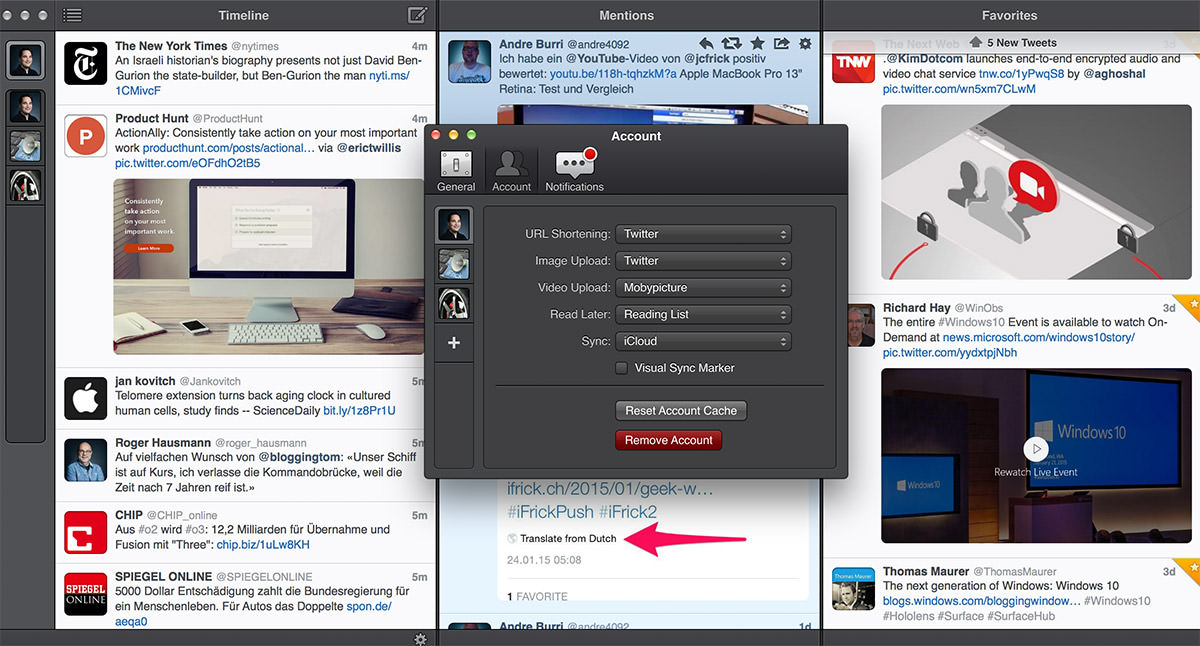Open SPIEGEL ONLINE profile avatar
Image resolution: width=1200 pixels, height=646 pixels.
[85, 593]
